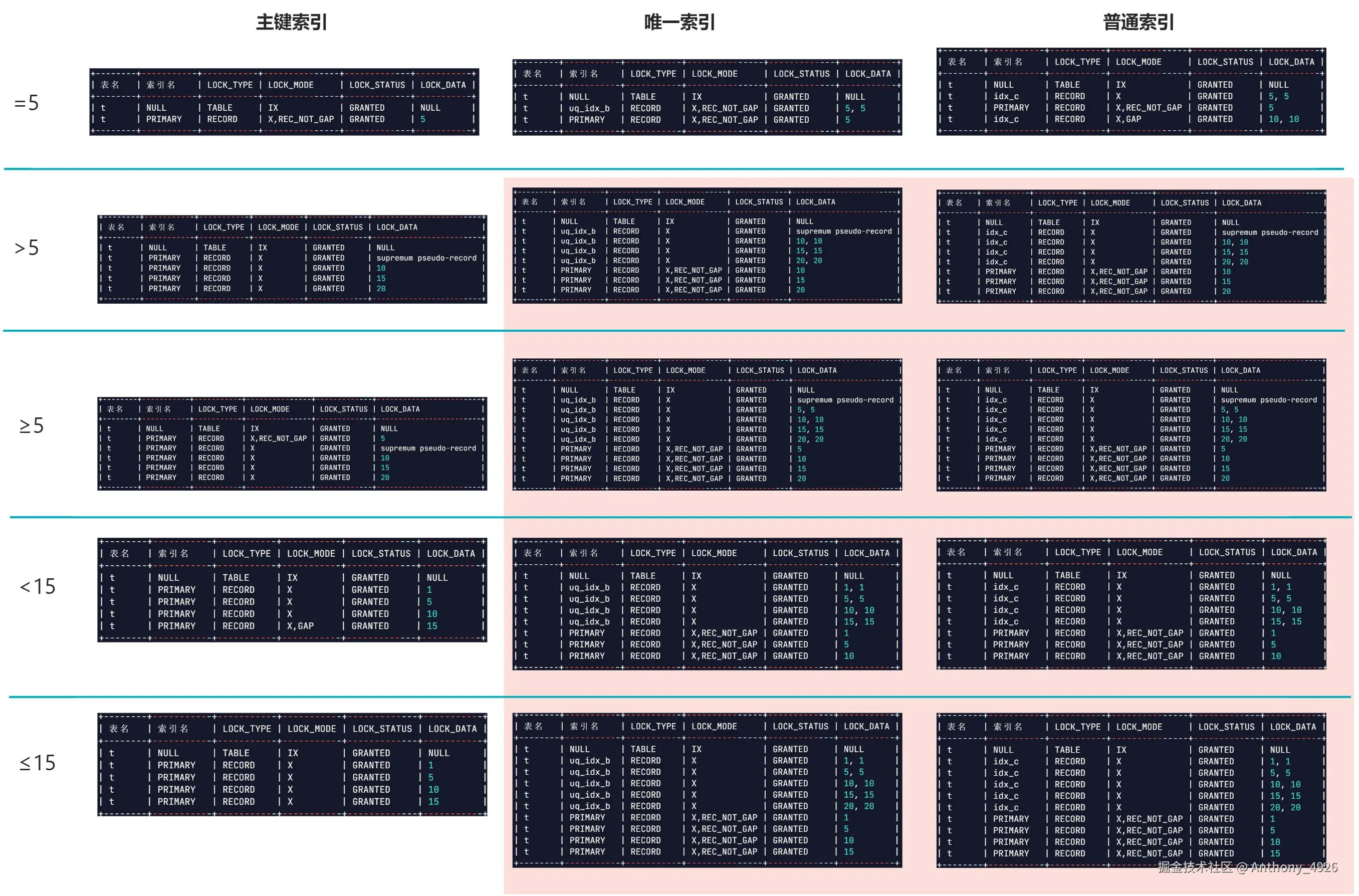
Task: Select the normal index lock table for <15
Action: tap(1130, 603)
